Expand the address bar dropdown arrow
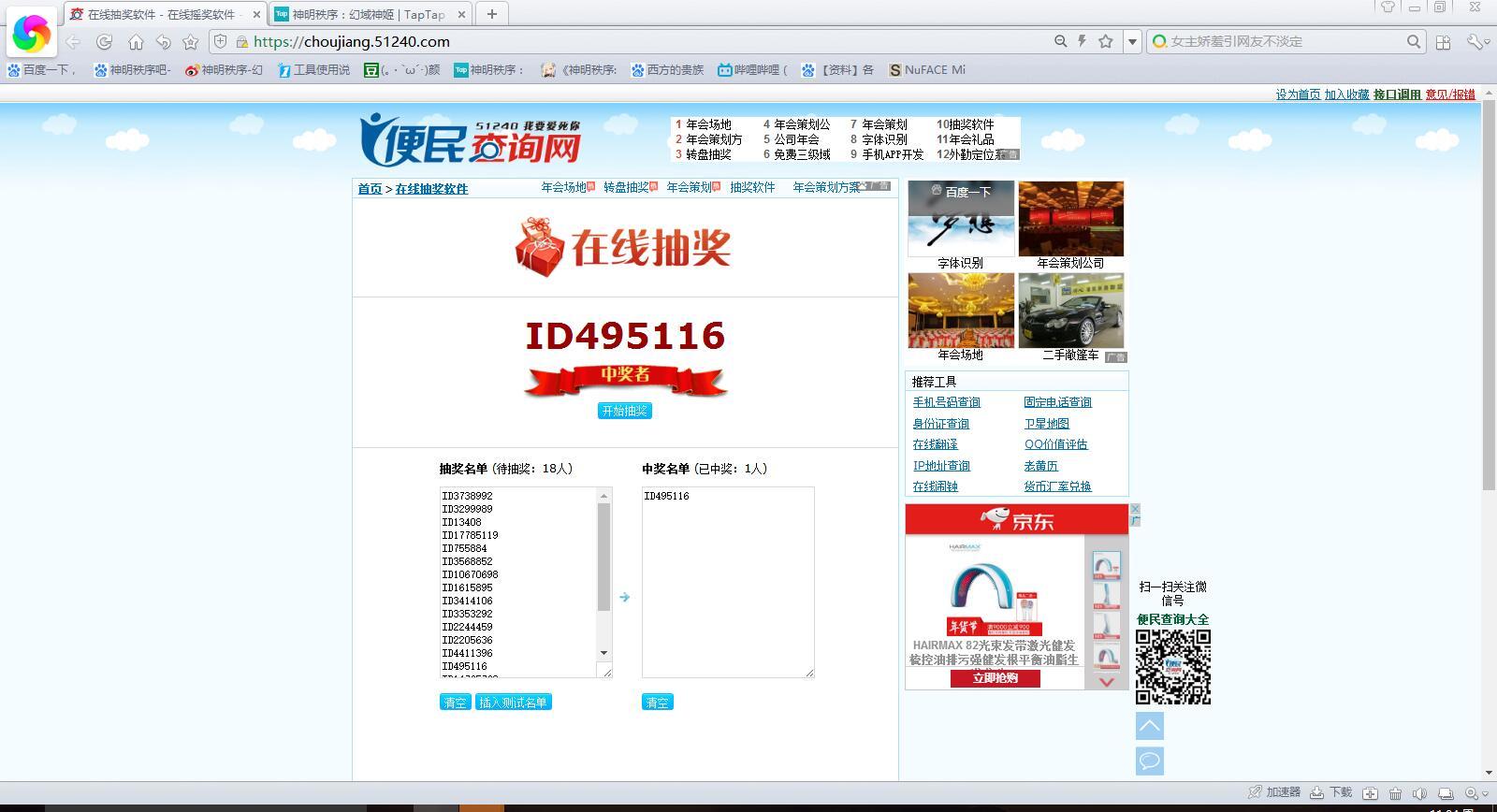The height and width of the screenshot is (812, 1497). (1132, 41)
